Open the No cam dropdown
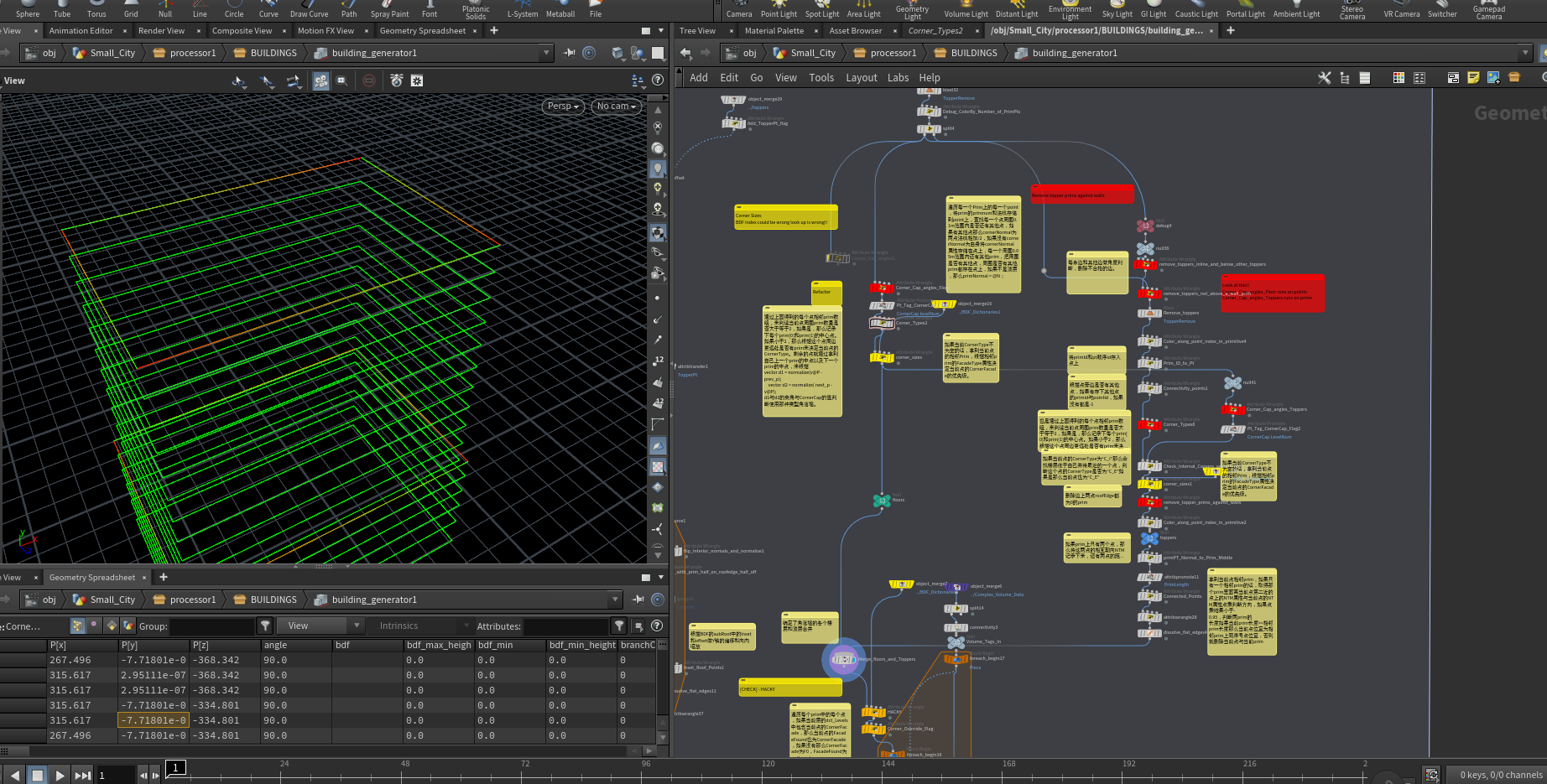The width and height of the screenshot is (1547, 784). pyautogui.click(x=616, y=106)
